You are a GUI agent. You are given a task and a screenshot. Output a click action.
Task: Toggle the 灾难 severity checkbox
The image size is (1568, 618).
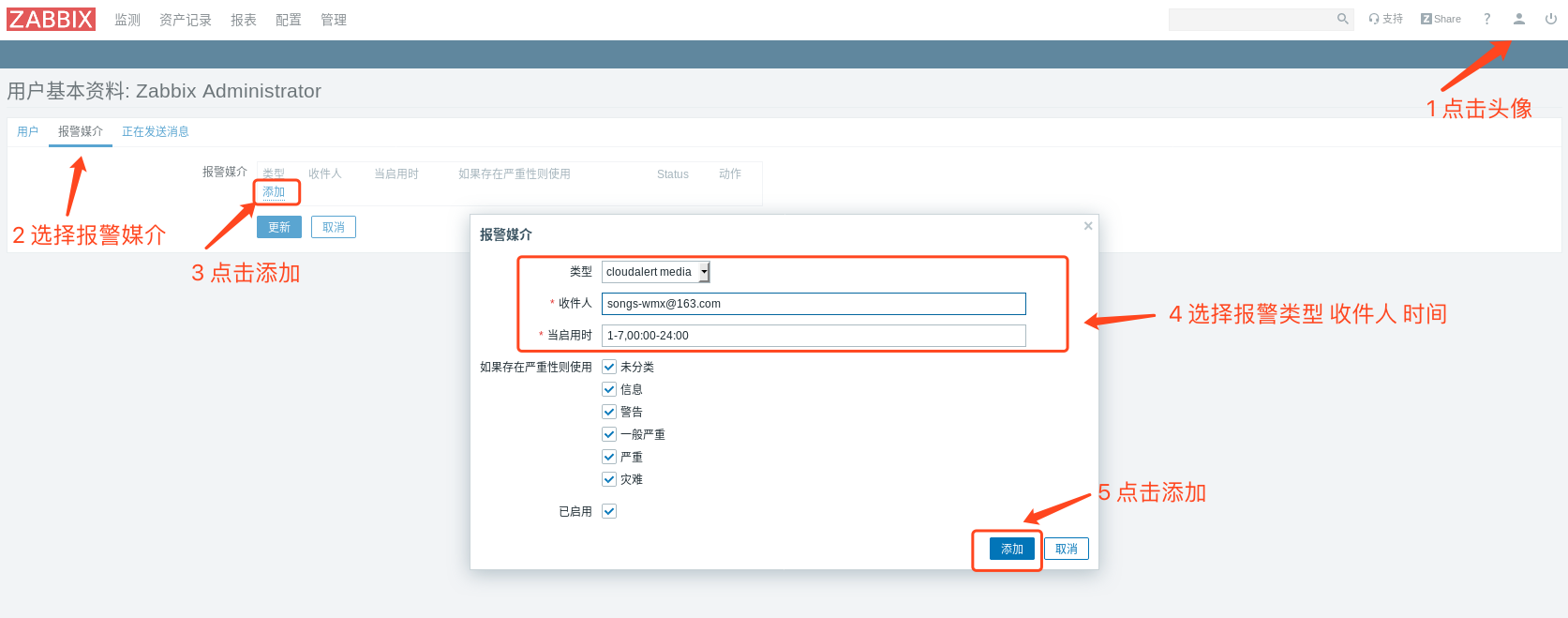click(x=609, y=479)
